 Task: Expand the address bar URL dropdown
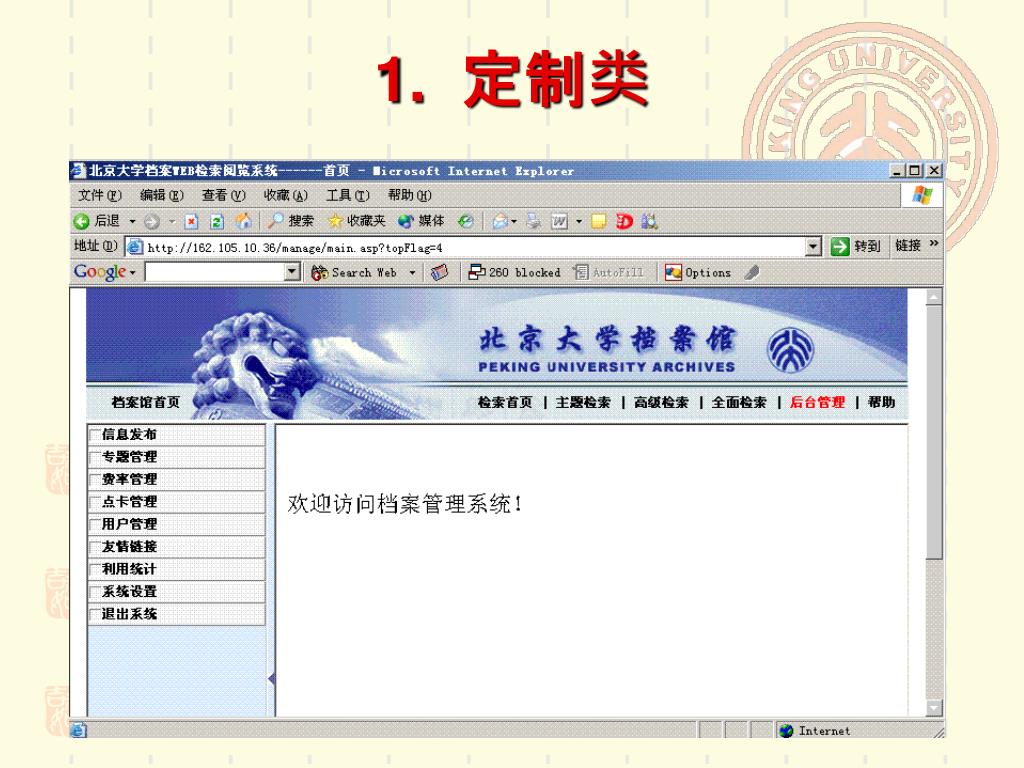[813, 247]
